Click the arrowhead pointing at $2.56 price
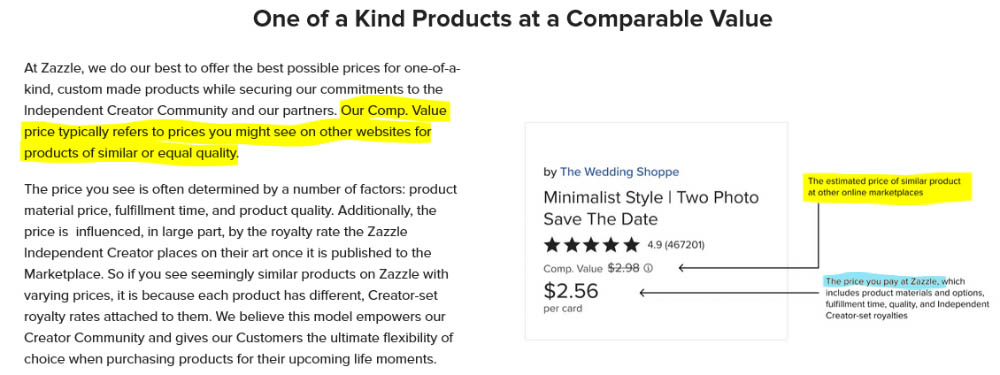This screenshot has height=375, width=1000. coord(643,293)
